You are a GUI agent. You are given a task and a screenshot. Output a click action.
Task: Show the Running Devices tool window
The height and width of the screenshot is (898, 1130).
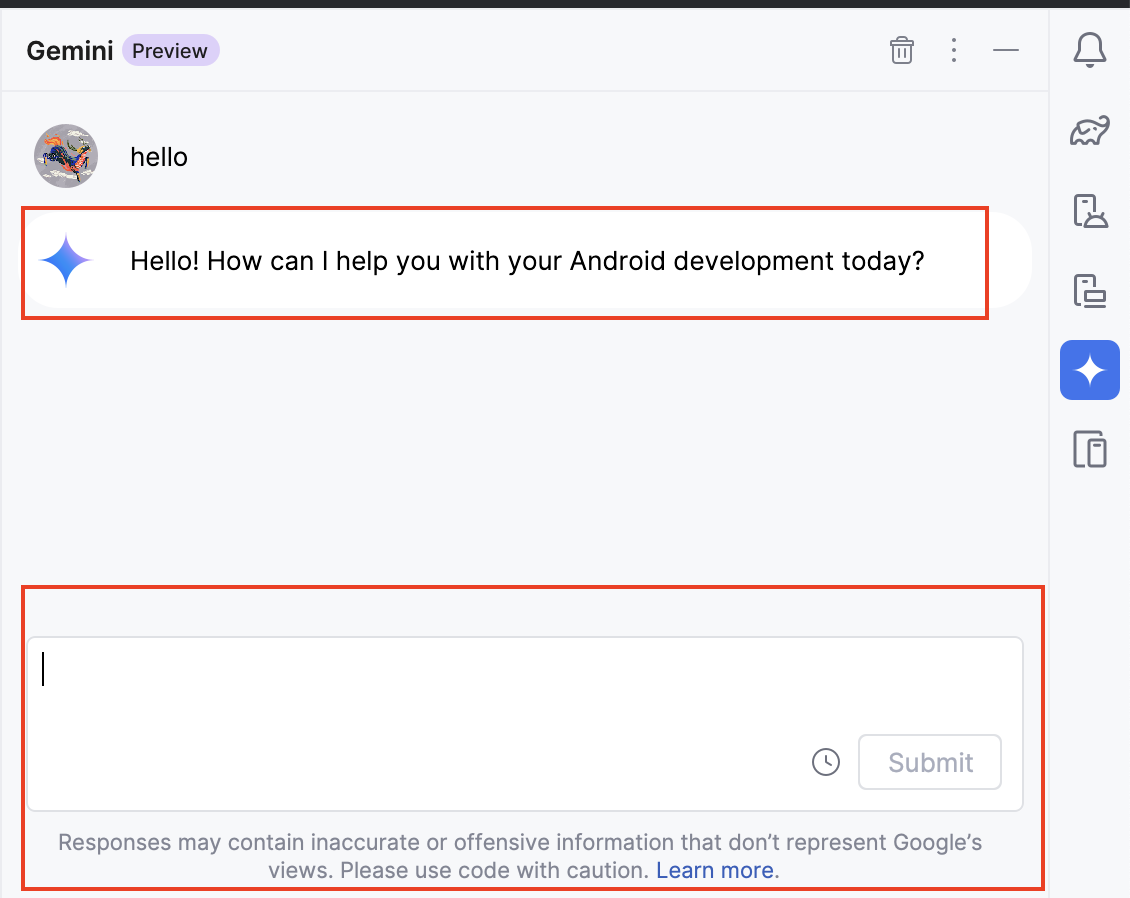pyautogui.click(x=1089, y=291)
